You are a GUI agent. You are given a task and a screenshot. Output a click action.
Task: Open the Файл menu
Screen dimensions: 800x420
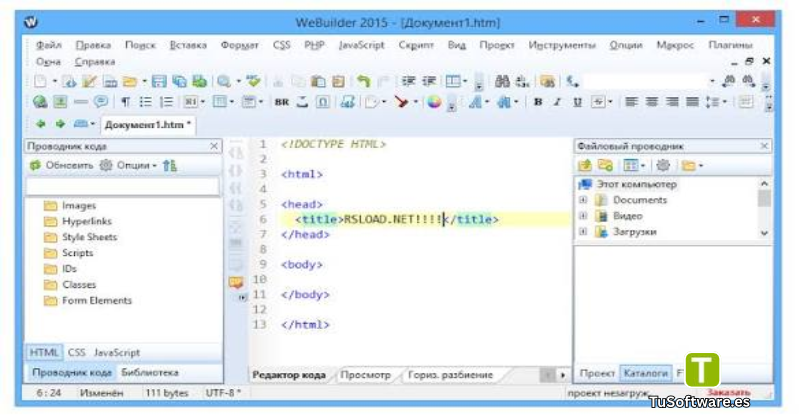click(48, 45)
